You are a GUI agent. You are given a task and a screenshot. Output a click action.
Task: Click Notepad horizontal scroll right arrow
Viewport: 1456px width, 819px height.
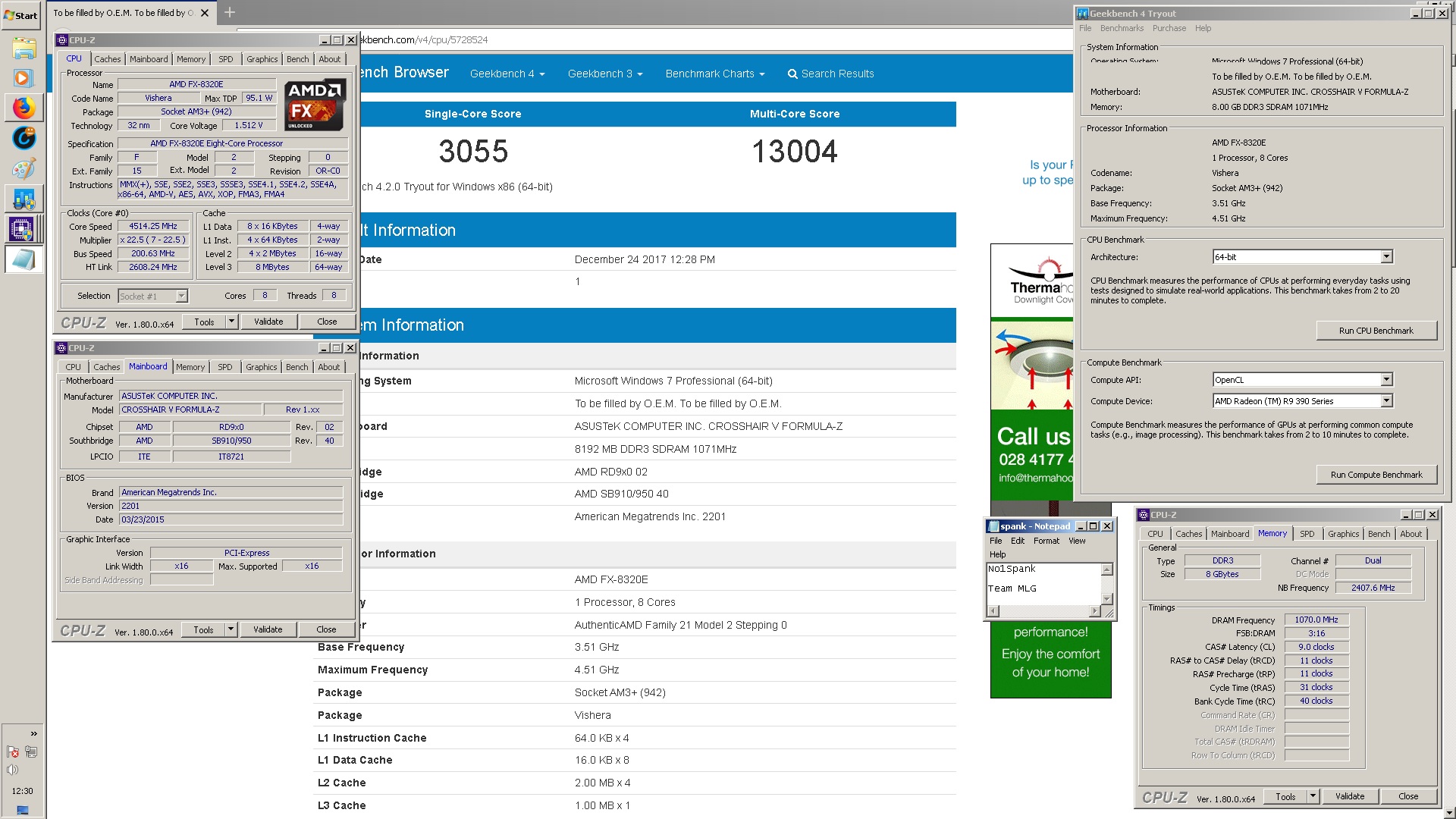click(1094, 611)
